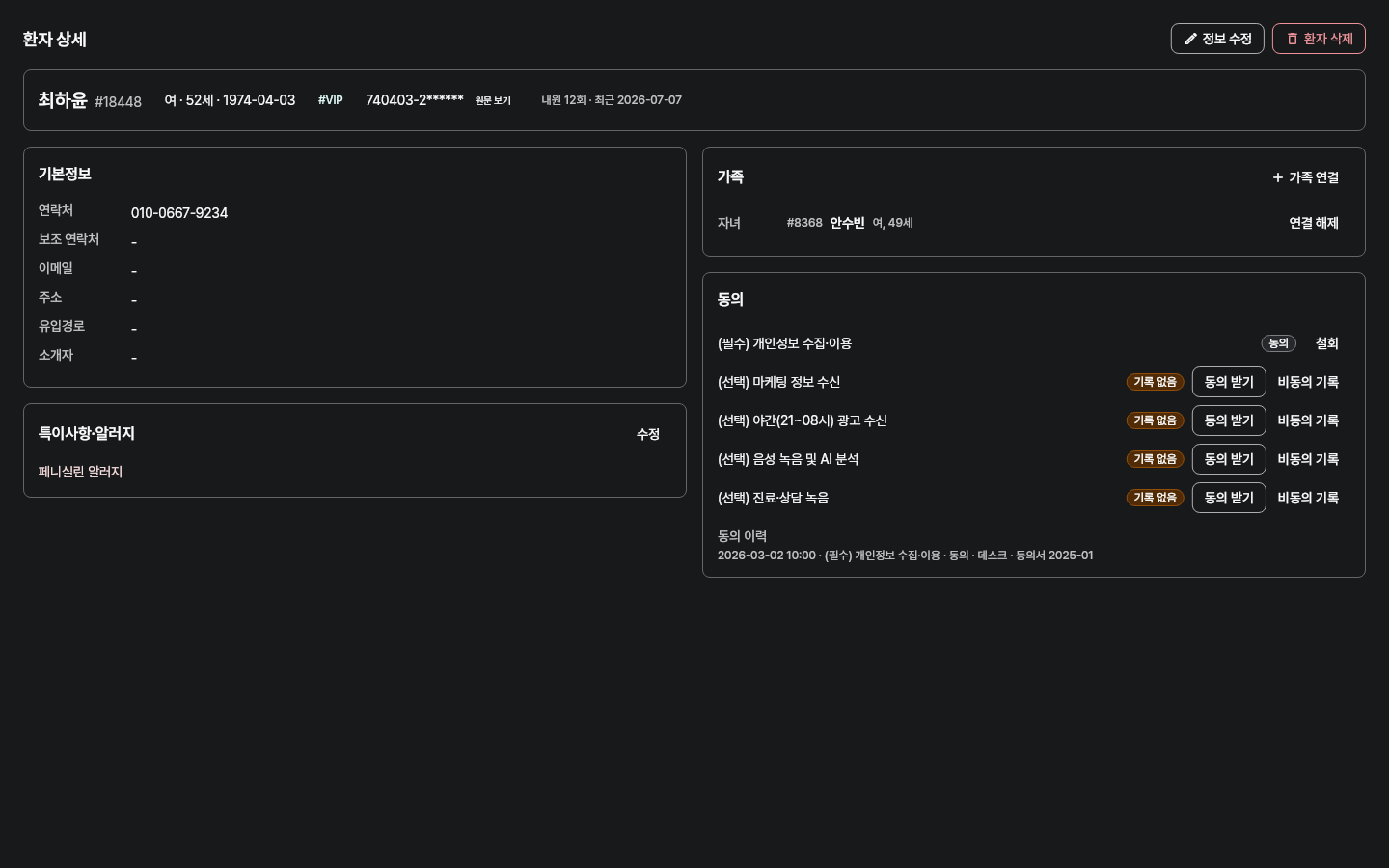The width and height of the screenshot is (1389, 868).
Task: Click the phone number 010-0667-9234
Action: coord(179,213)
